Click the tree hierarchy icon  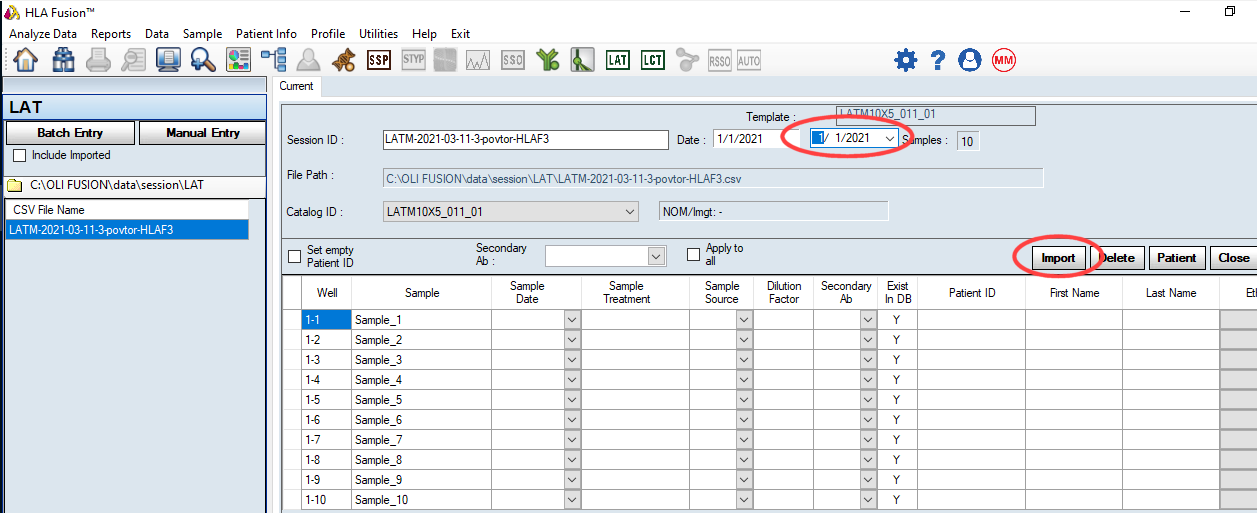(x=273, y=61)
